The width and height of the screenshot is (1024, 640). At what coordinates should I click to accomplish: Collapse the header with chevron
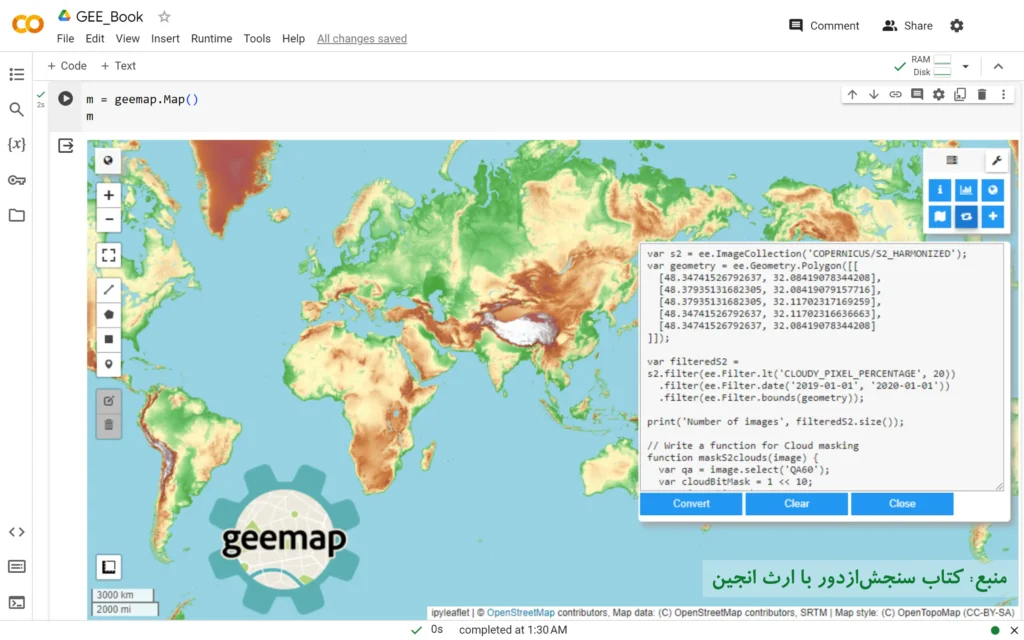click(x=998, y=66)
